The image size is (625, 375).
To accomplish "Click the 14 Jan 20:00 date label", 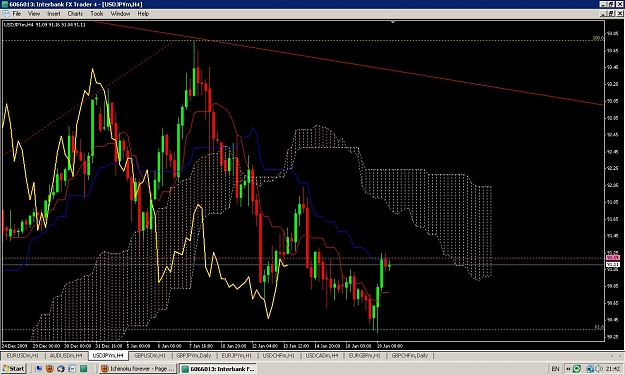I will click(326, 346).
